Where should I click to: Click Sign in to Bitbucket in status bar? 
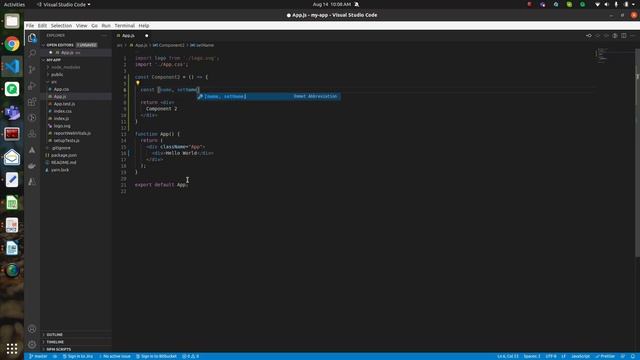pyautogui.click(x=156, y=356)
